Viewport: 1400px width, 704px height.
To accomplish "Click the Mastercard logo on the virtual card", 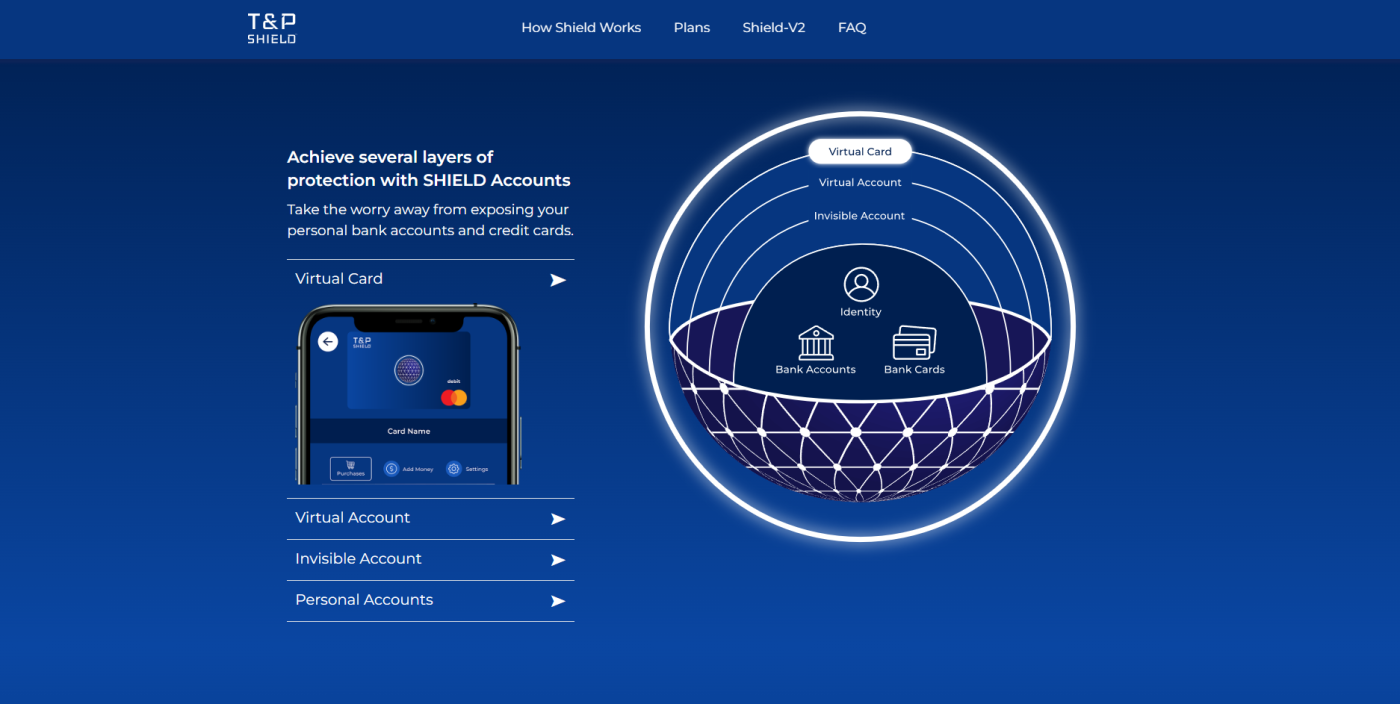I will (x=455, y=396).
